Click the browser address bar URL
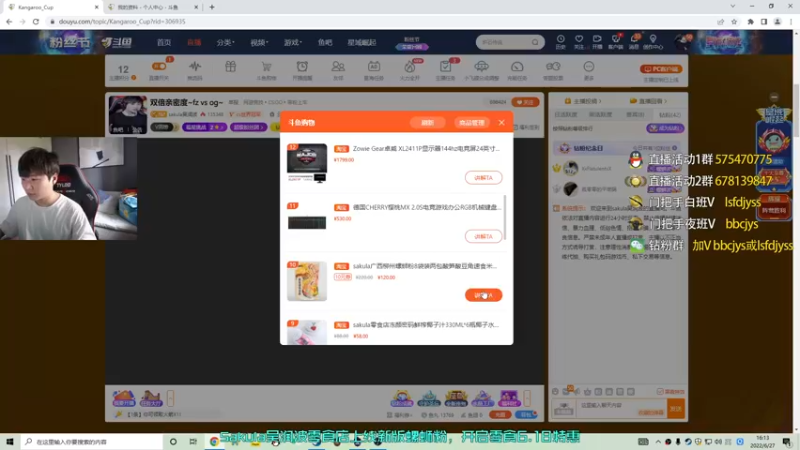Image resolution: width=800 pixels, height=450 pixels. pos(122,21)
